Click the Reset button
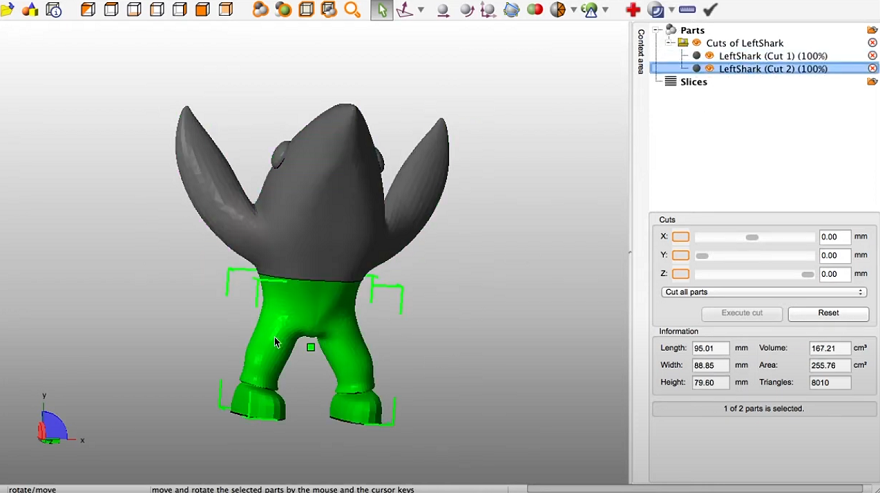This screenshot has height=493, width=880. 828,313
